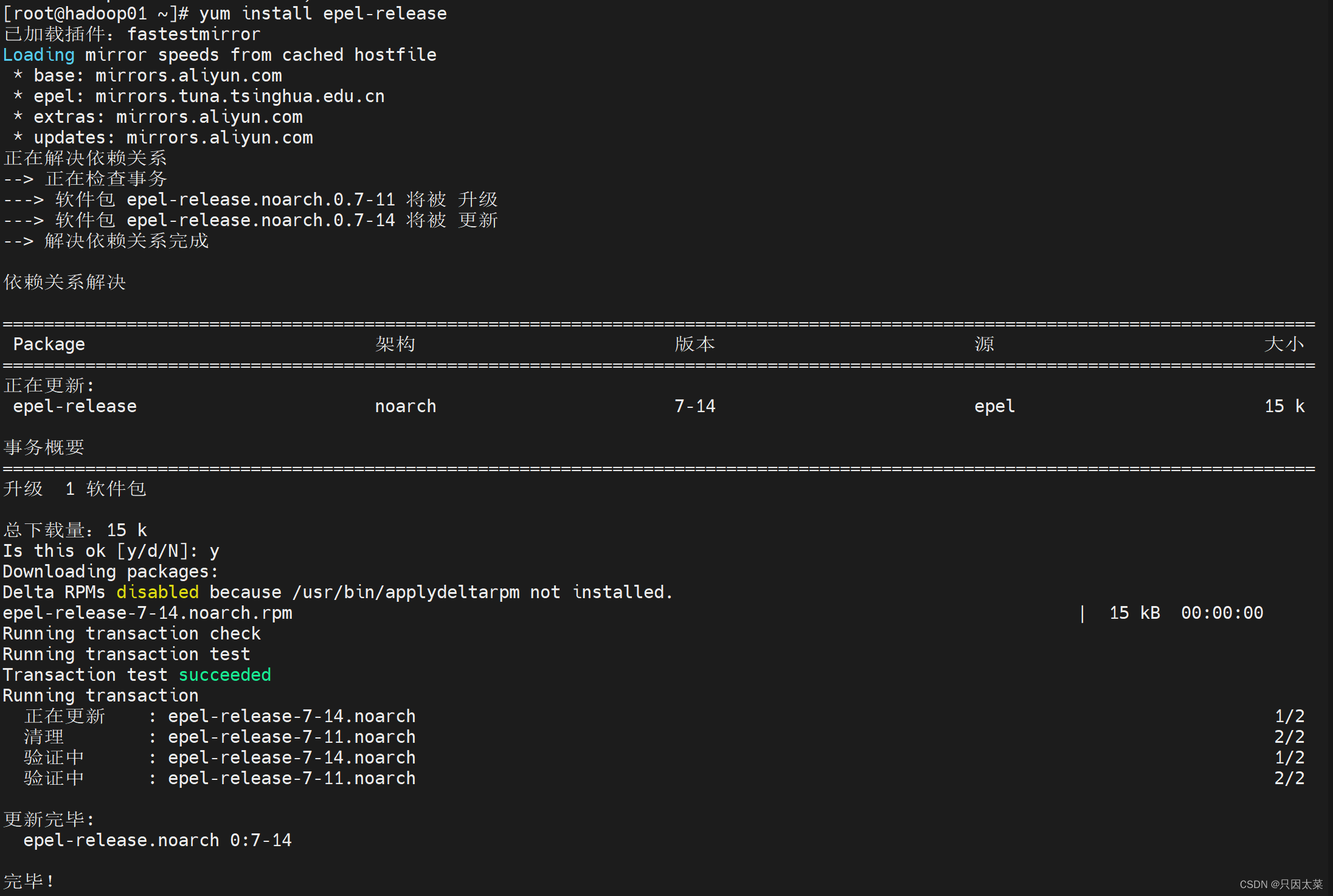Click the '更新完毕:' line

[x=49, y=819]
